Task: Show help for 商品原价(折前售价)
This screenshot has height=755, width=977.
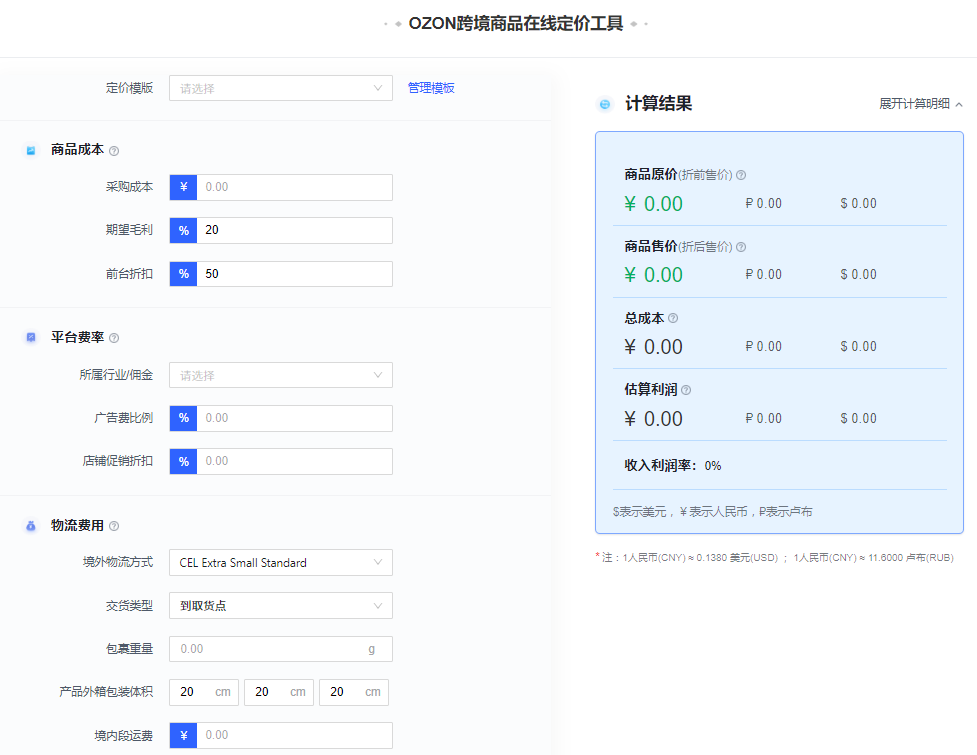Action: (x=741, y=175)
